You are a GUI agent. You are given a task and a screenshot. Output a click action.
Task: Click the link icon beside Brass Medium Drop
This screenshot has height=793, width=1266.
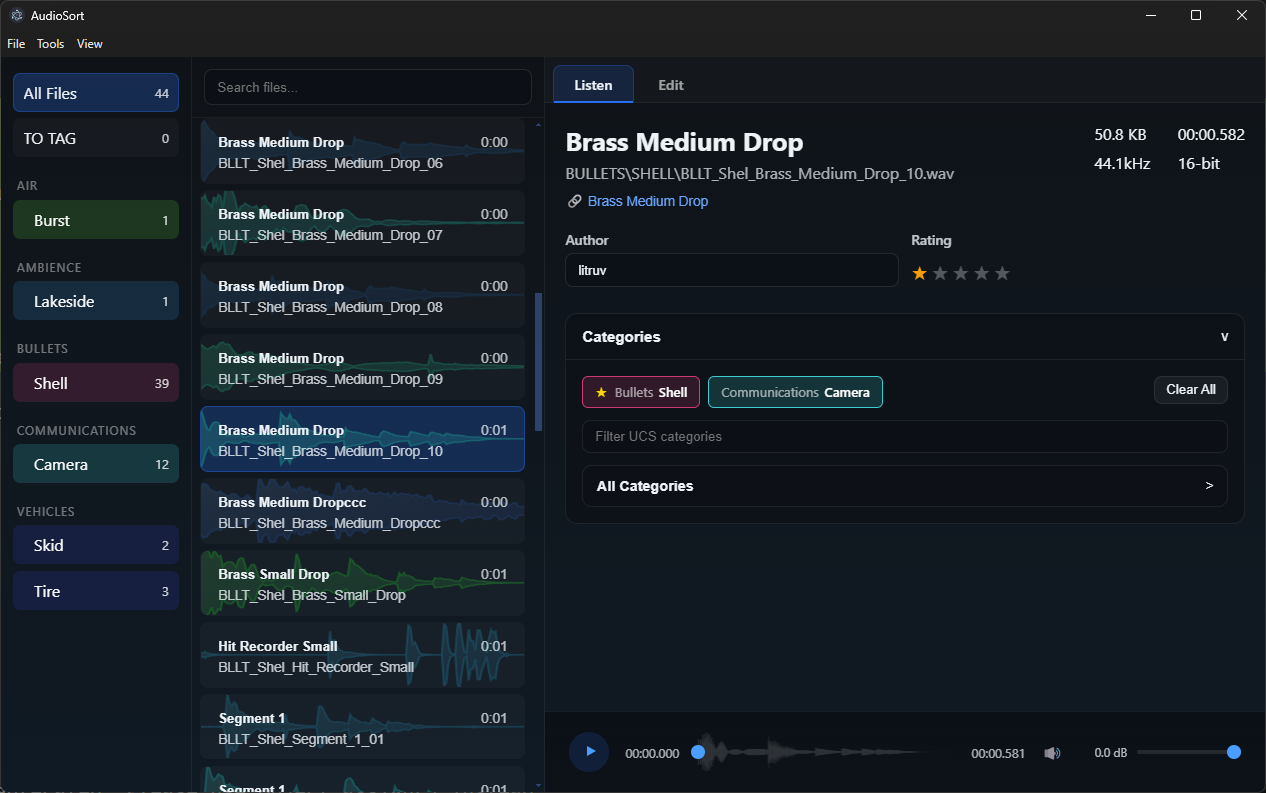click(575, 201)
